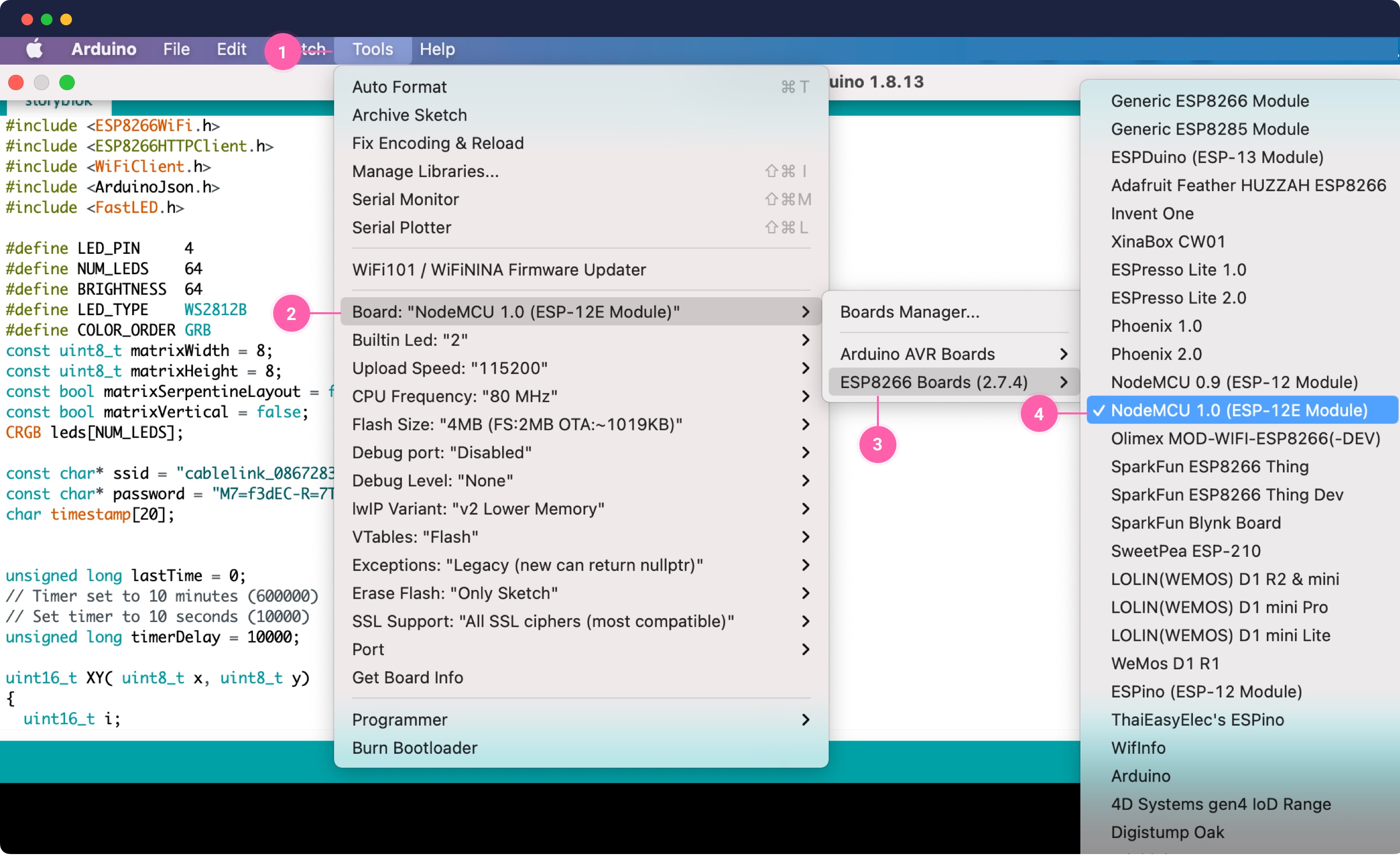
Task: Select Olimex MOD-WIFI-ESP8266(-DEV) board
Action: coord(1242,439)
